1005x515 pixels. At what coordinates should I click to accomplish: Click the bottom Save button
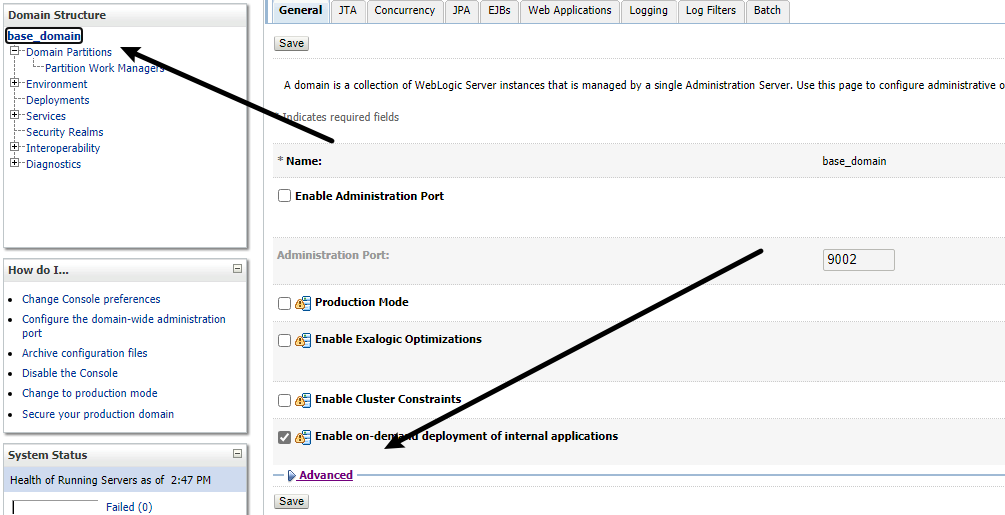point(292,501)
